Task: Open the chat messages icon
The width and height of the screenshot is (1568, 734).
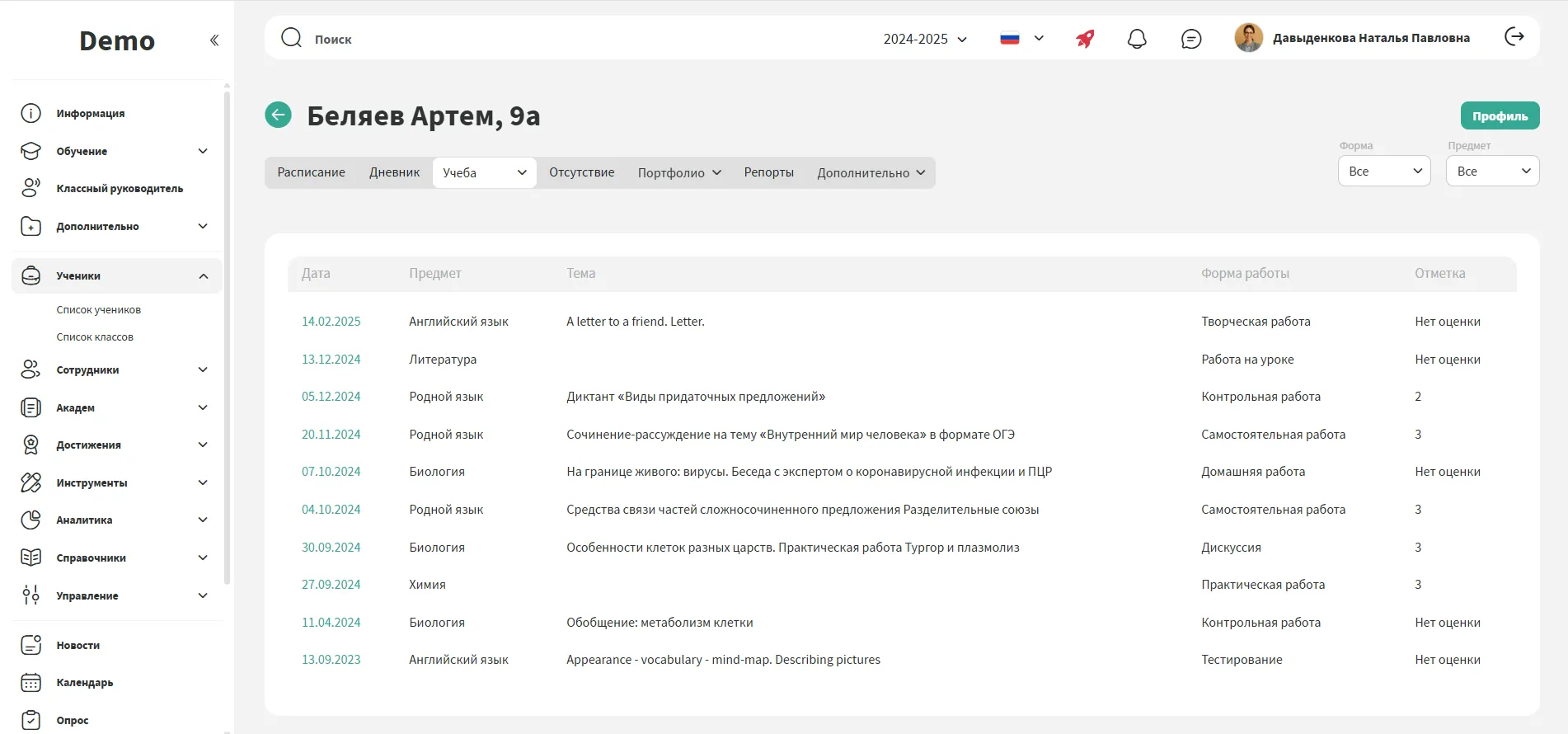Action: pos(1190,39)
